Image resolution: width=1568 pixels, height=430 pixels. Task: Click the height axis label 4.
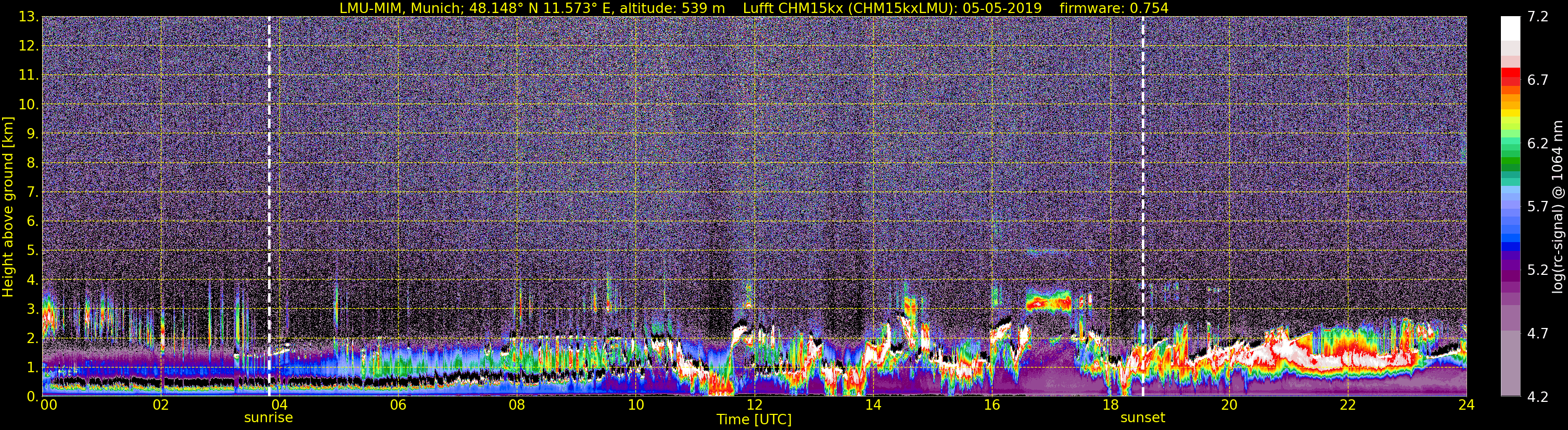pos(32,280)
